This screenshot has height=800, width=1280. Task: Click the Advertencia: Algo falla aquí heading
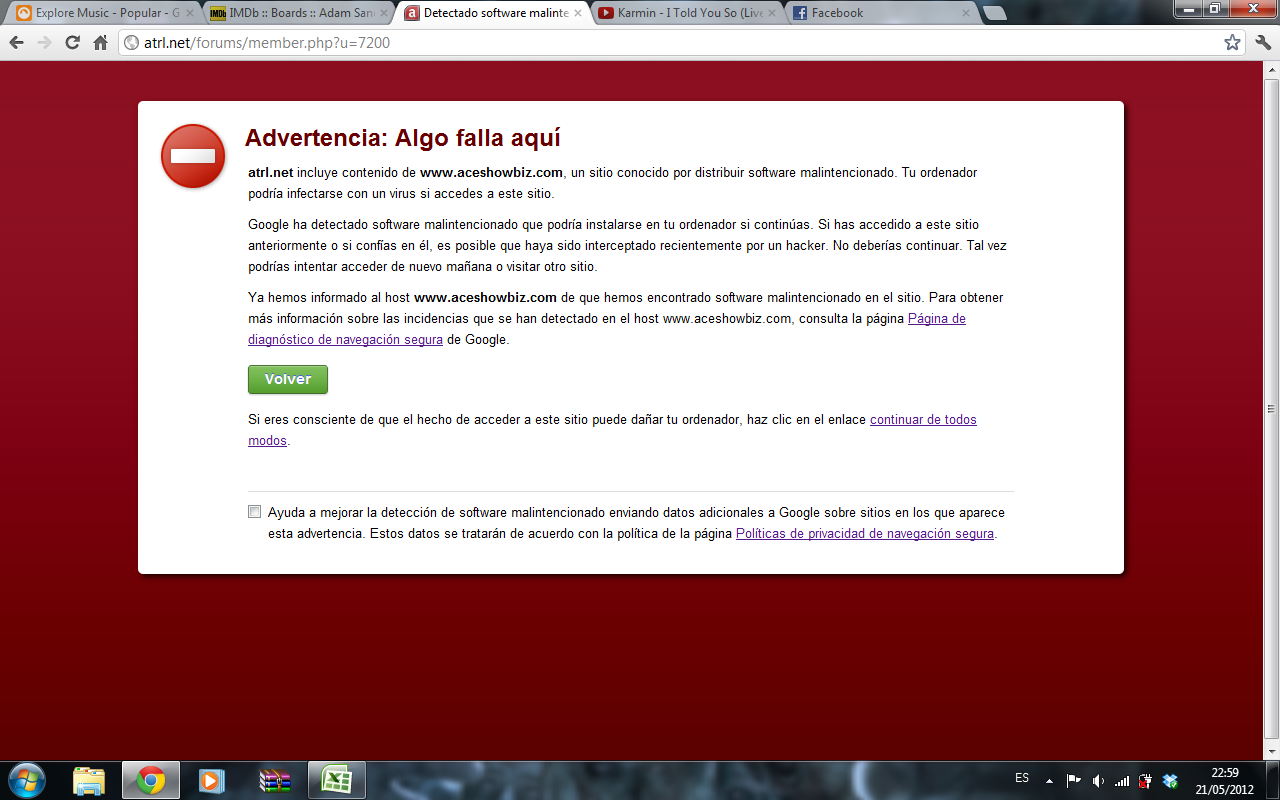[x=403, y=138]
